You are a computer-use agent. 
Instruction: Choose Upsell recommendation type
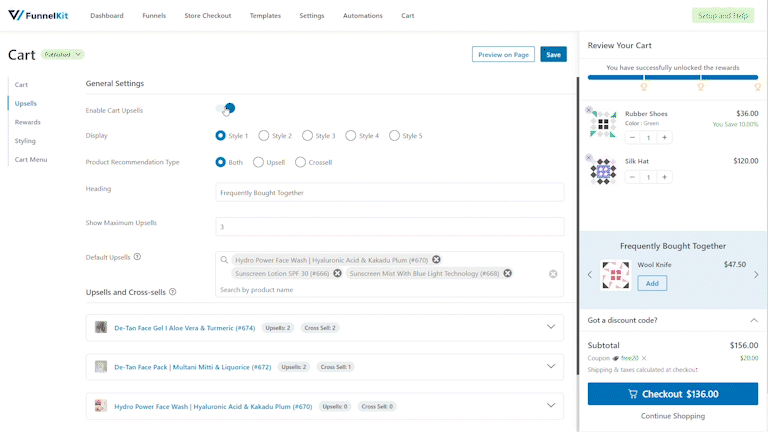pyautogui.click(x=259, y=162)
